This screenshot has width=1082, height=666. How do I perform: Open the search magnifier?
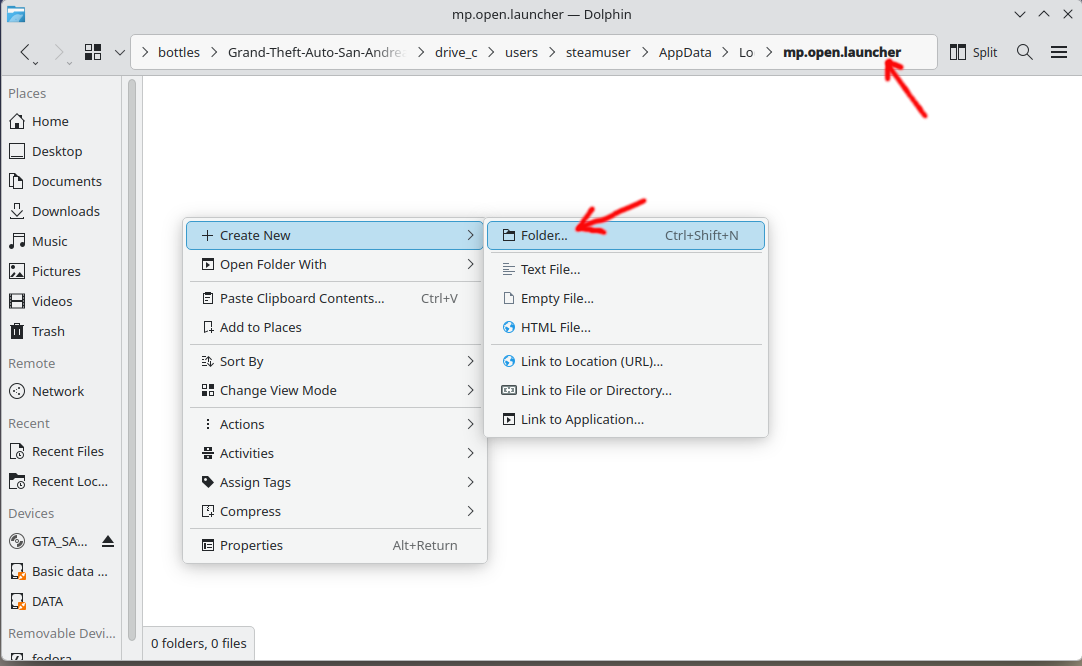1025,52
